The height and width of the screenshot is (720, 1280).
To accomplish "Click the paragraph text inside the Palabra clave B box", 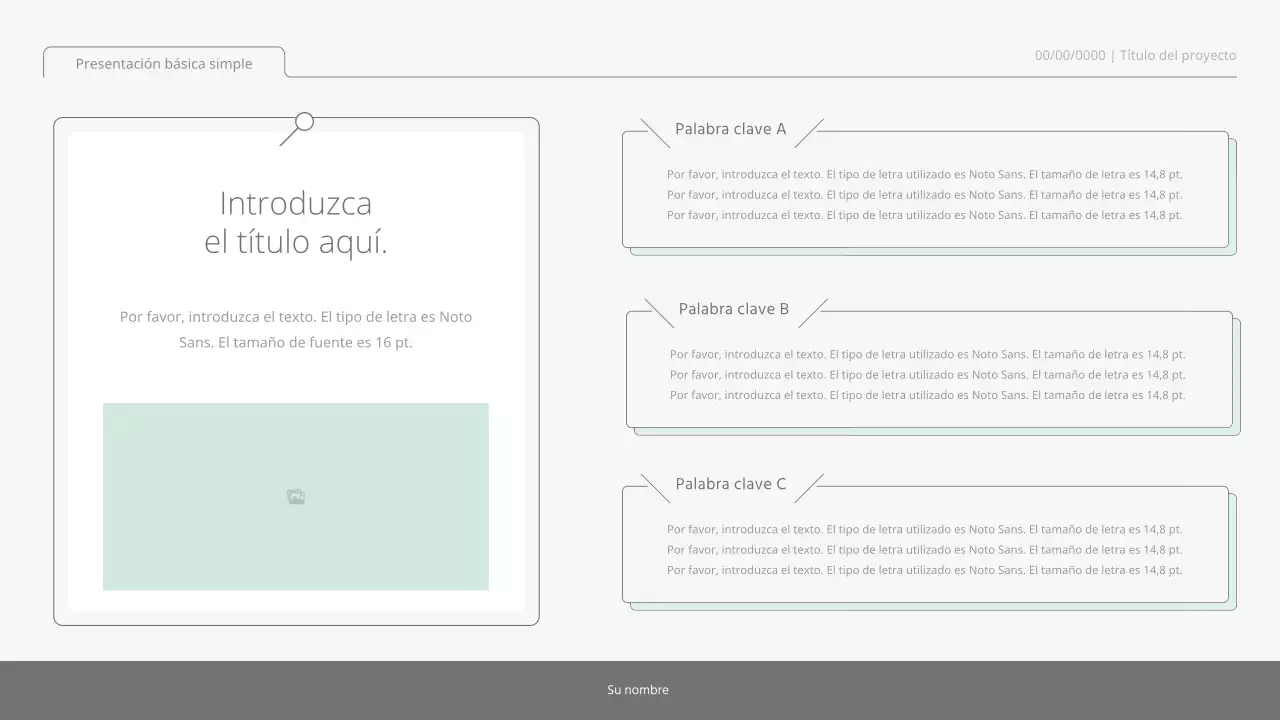I will pos(927,374).
